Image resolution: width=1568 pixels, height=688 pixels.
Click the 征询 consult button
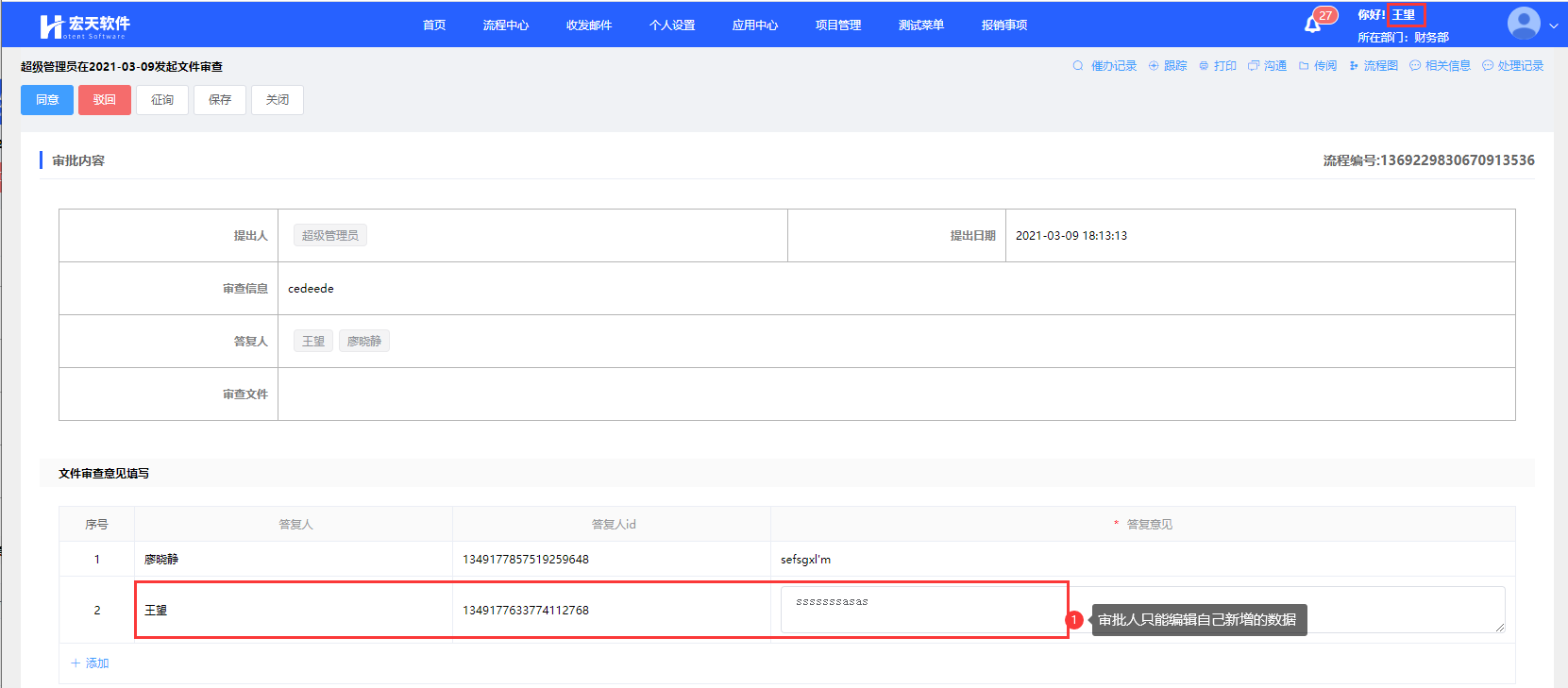162,100
